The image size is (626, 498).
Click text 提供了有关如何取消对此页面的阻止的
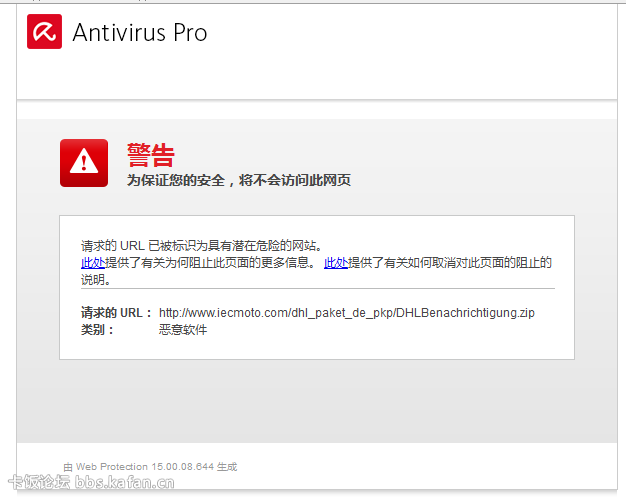pos(450,263)
